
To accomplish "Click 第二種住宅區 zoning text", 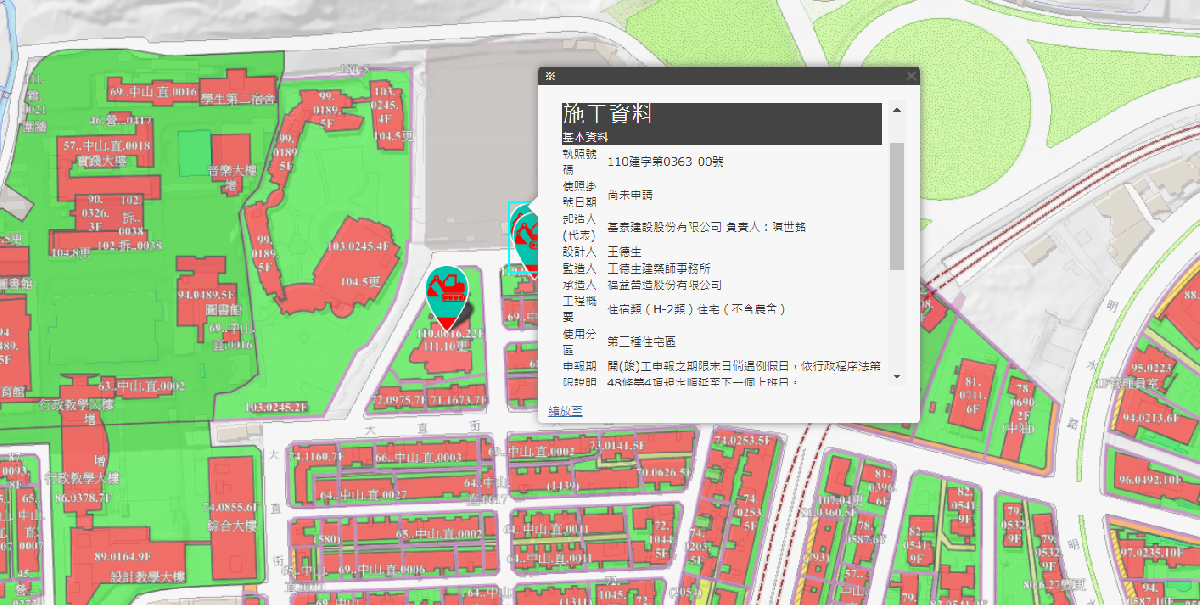I will (x=640, y=341).
